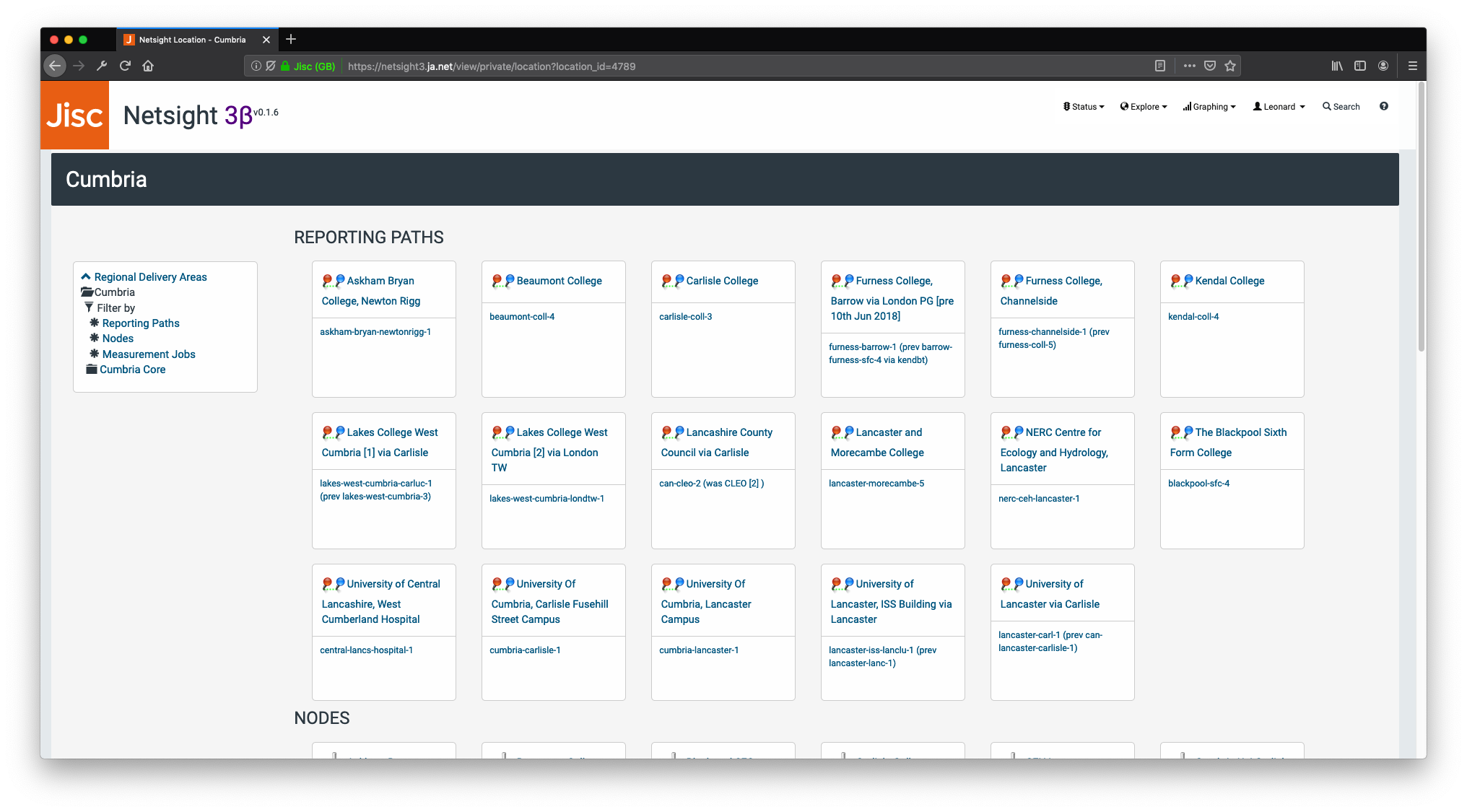Open the help question mark icon

pyautogui.click(x=1384, y=106)
